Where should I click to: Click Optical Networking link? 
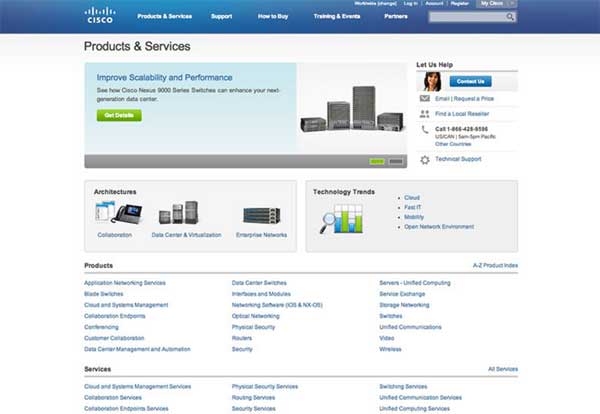256,316
